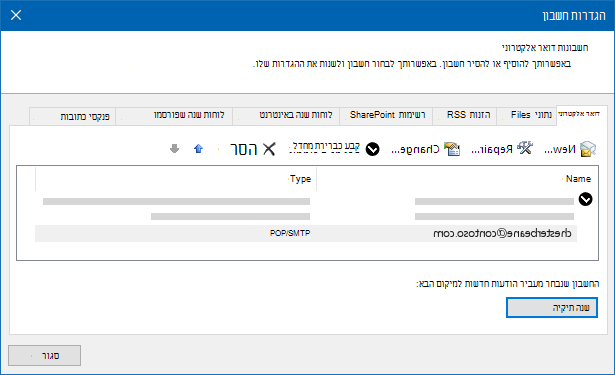Click the X remove icon
Viewport: 615px width, 375px height.
coord(269,149)
